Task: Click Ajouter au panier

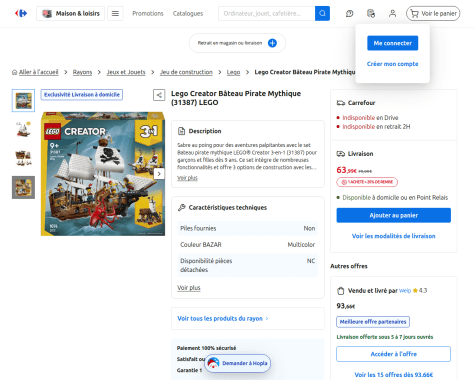Action: pos(394,215)
